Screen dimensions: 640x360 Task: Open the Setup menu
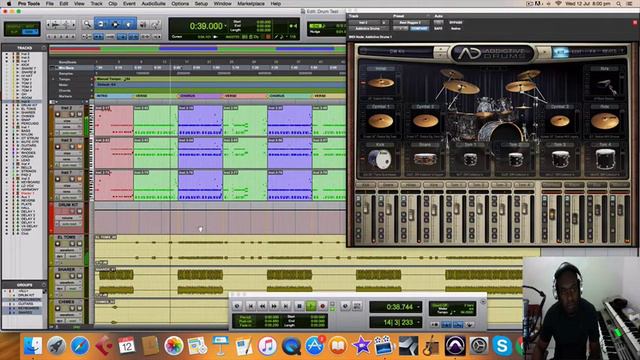coord(201,4)
